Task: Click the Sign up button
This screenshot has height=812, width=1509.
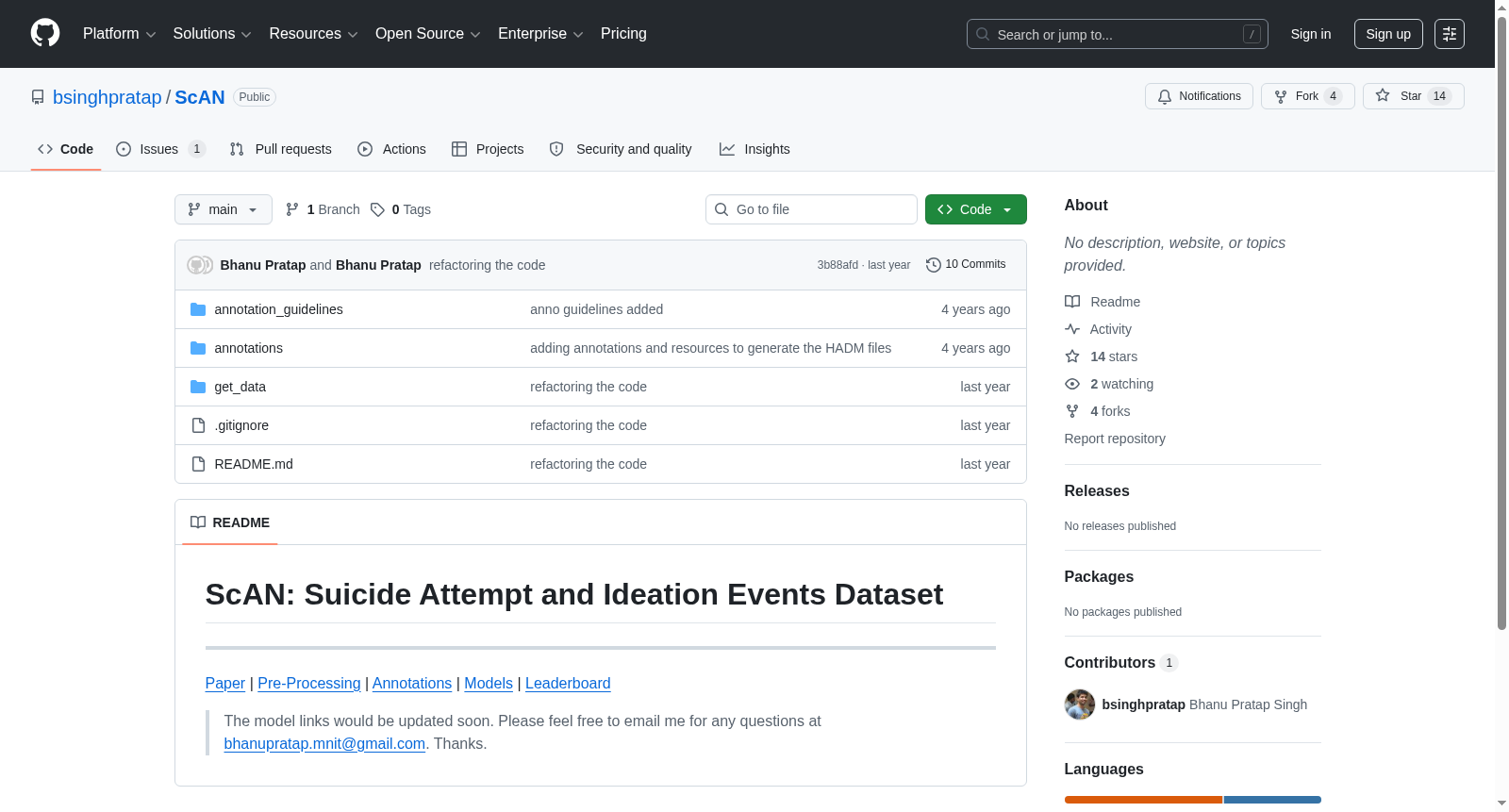Action: [x=1388, y=34]
